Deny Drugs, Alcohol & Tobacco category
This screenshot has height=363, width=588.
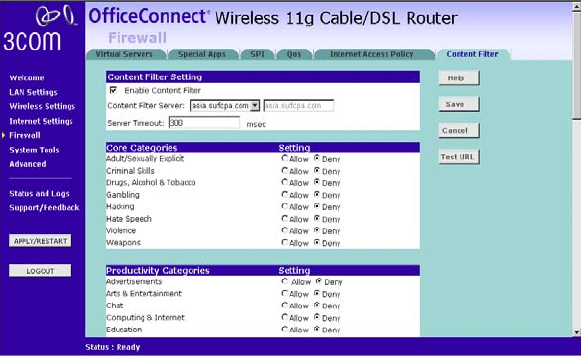tap(317, 182)
